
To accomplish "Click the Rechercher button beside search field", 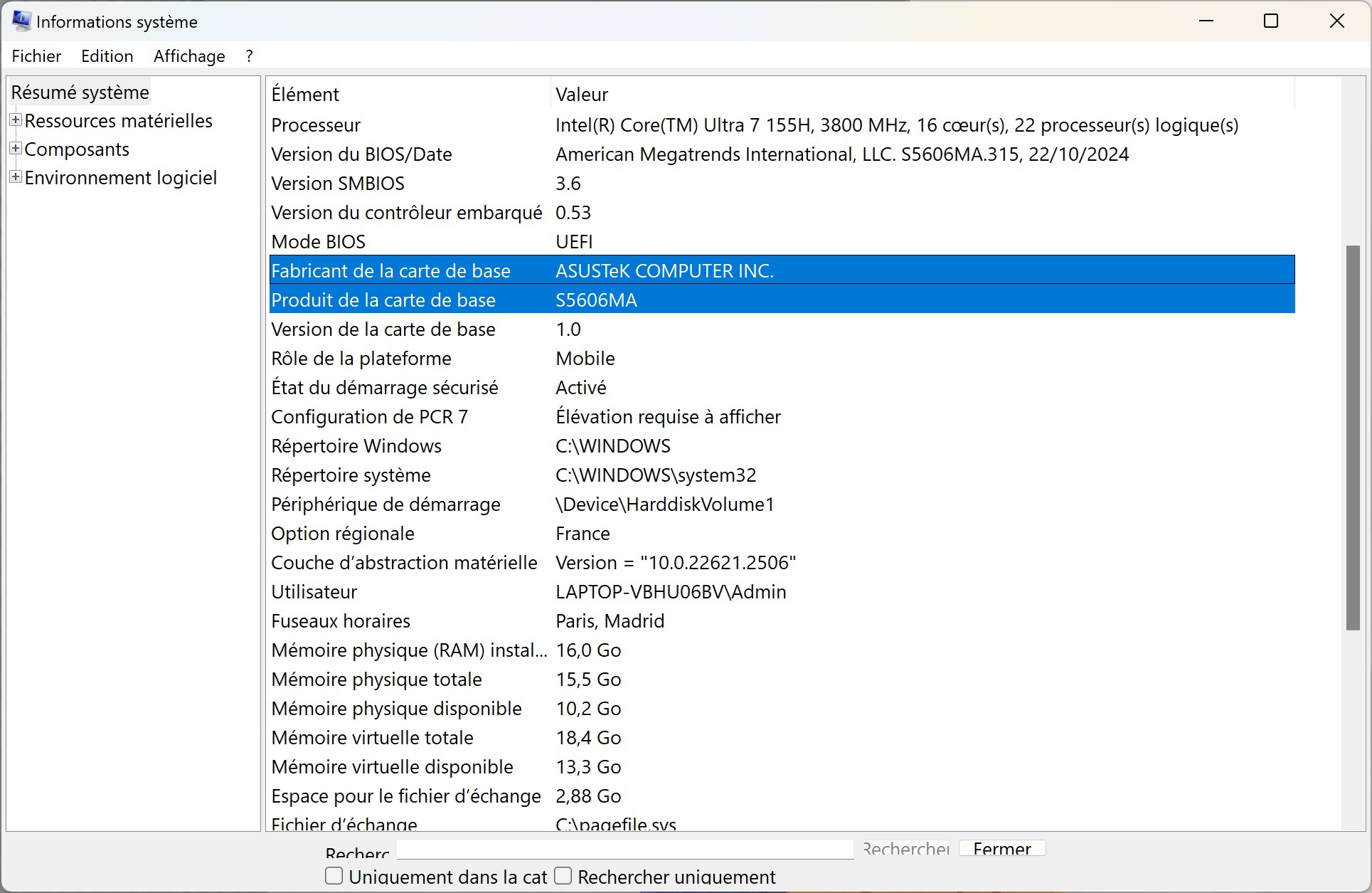I will [x=905, y=848].
